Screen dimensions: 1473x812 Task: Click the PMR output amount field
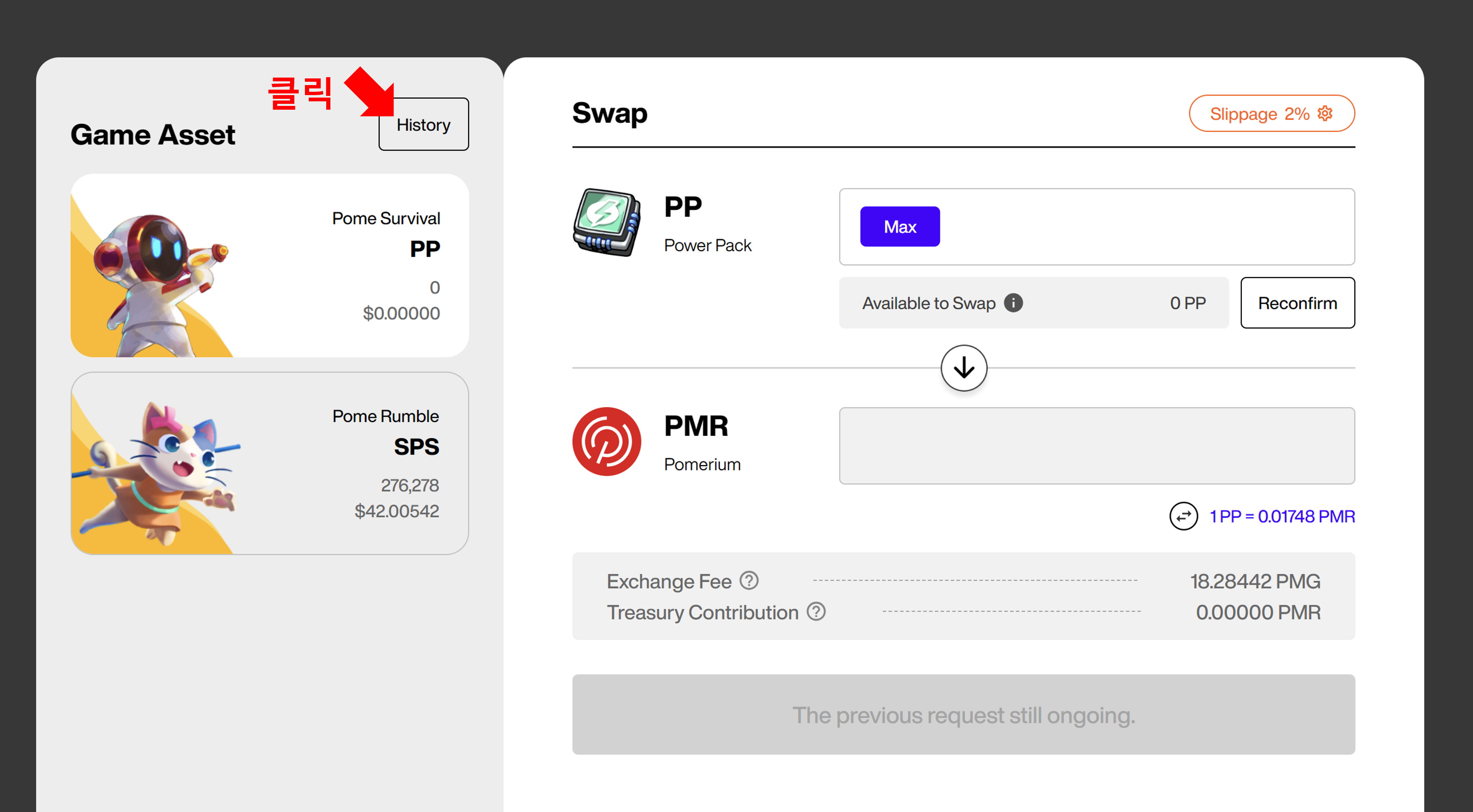1096,445
